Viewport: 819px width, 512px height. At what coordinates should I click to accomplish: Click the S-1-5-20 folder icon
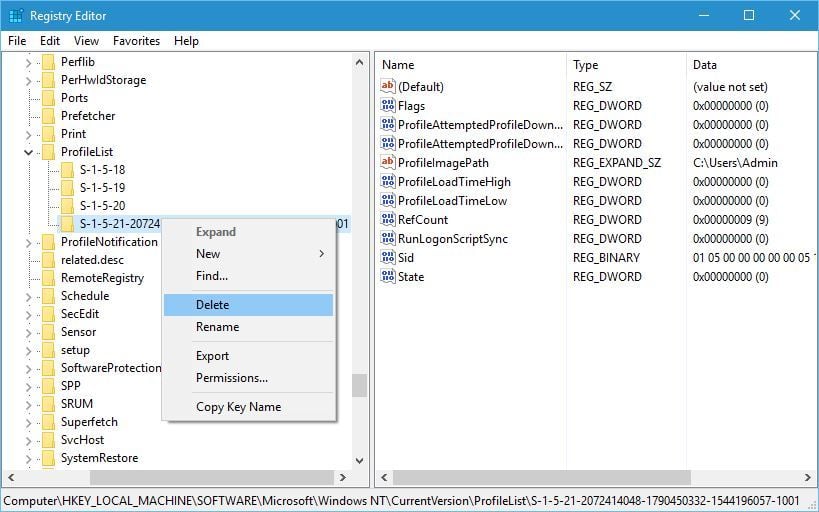[67, 206]
